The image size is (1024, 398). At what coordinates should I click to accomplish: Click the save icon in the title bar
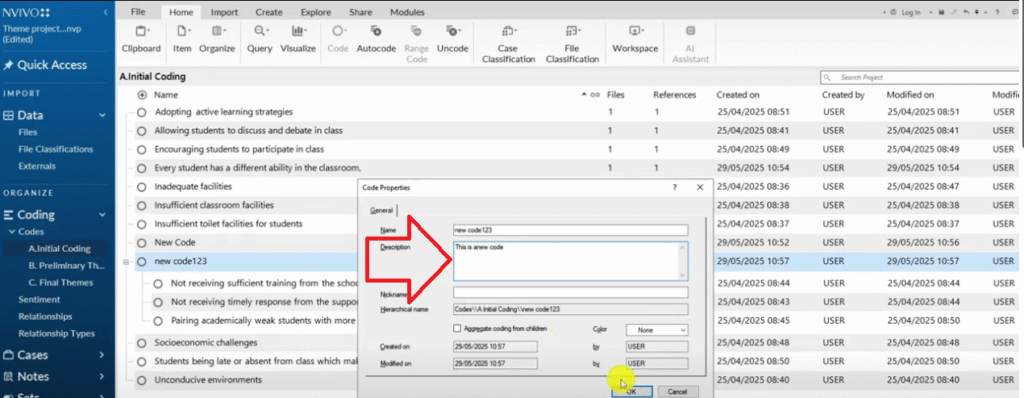point(942,12)
